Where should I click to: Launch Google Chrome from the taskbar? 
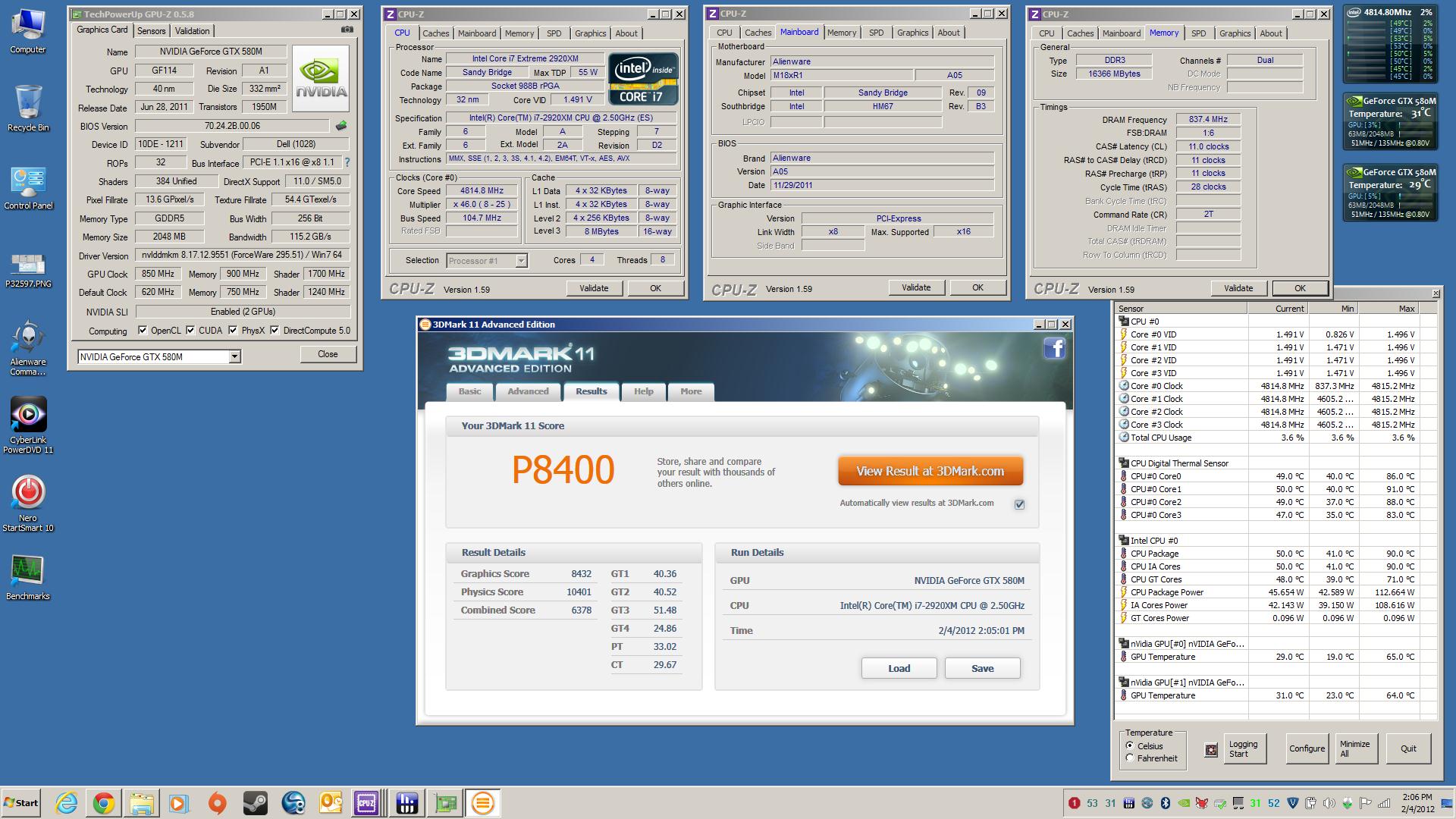pos(104,803)
